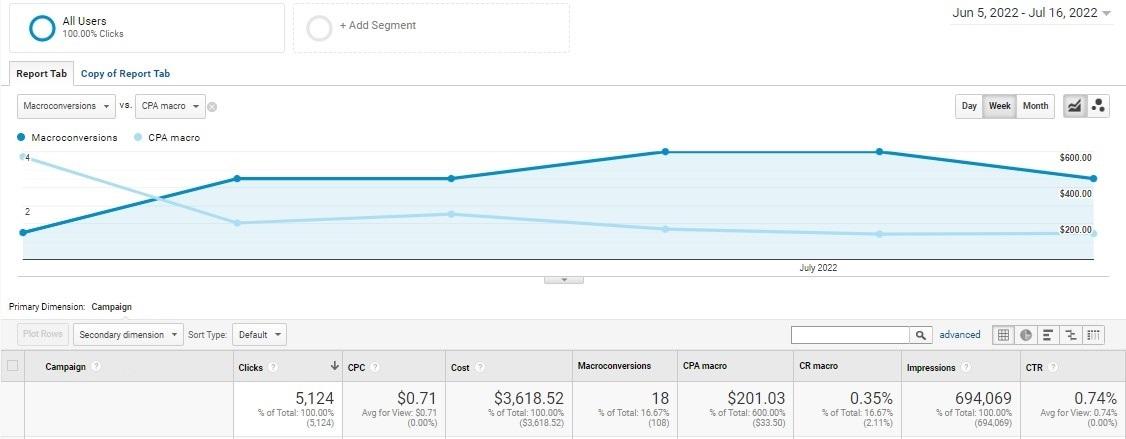Select the Percentage pie chart view icon

click(x=1025, y=335)
